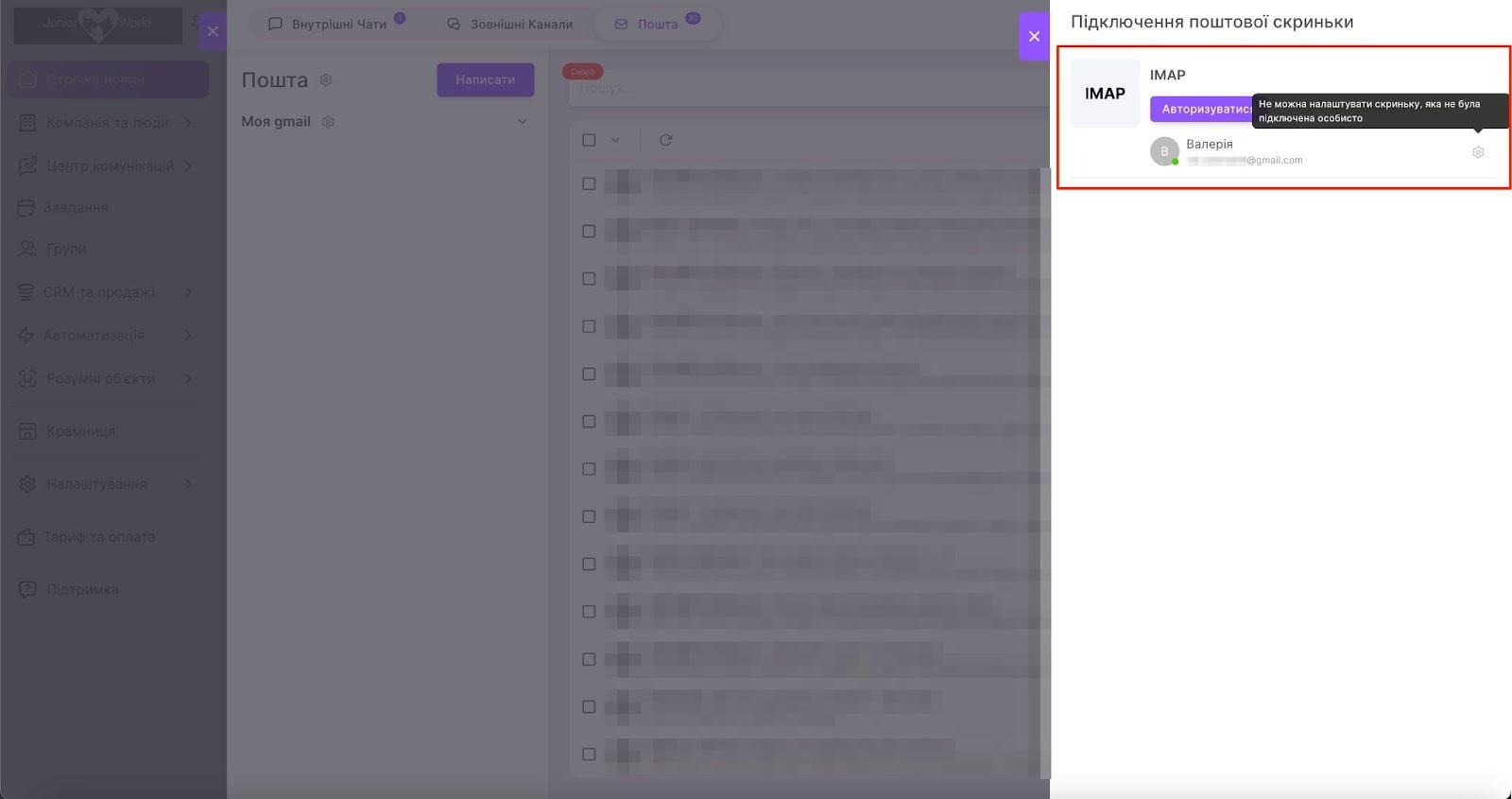Image resolution: width=1512 pixels, height=799 pixels.
Task: Click Автоматизація lightning icon
Action: (x=26, y=335)
